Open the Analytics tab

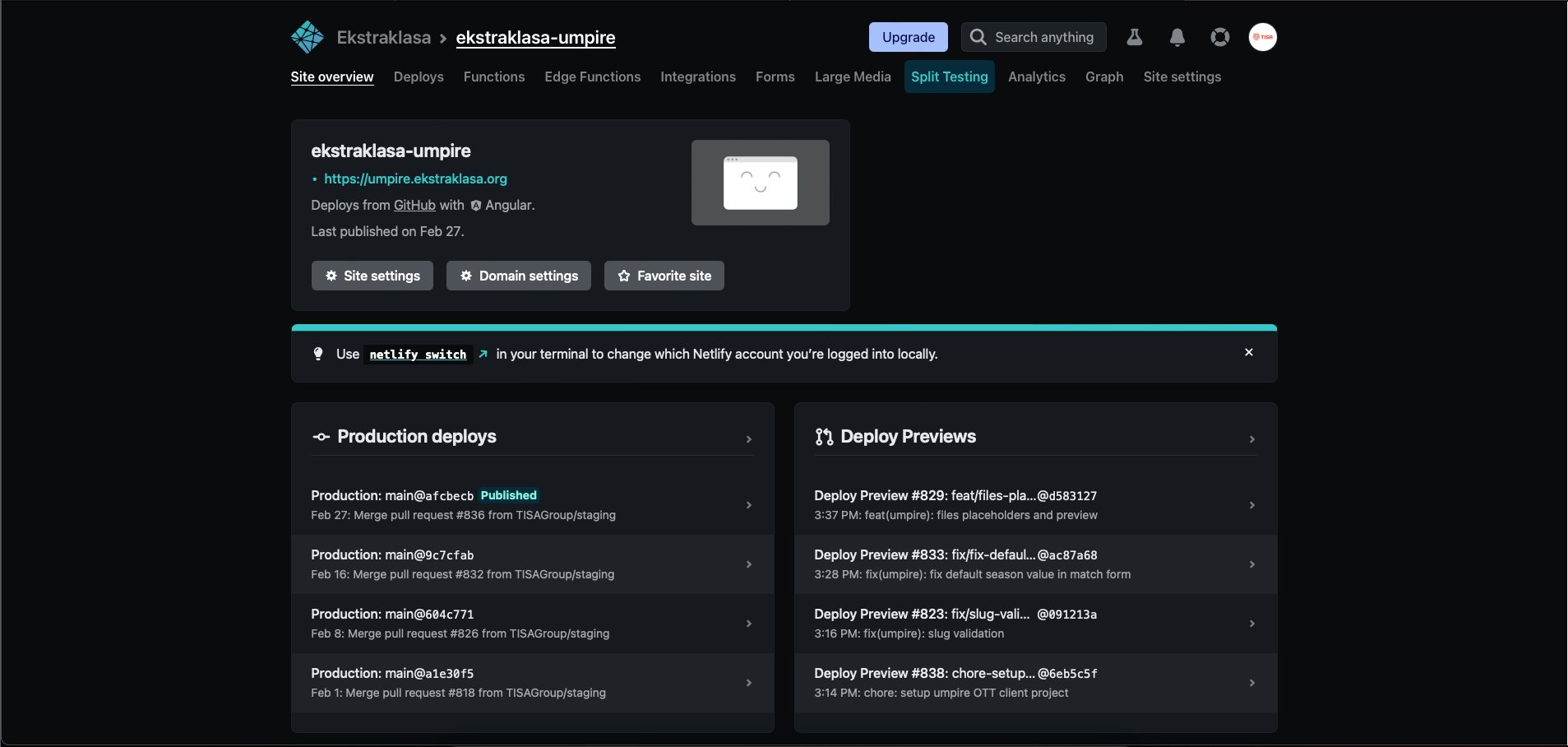(x=1037, y=77)
